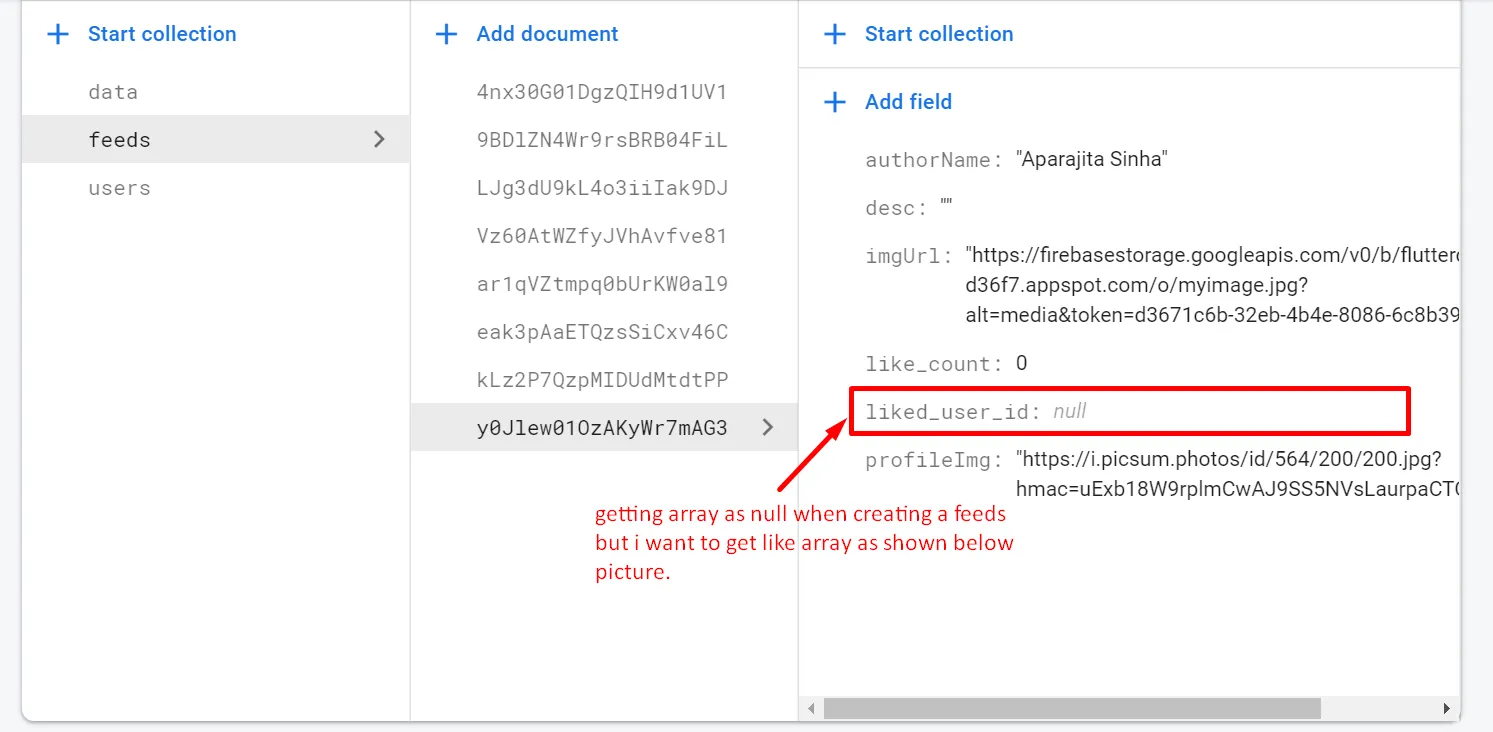Expand chevron on document y0Jlew01OzAKyWr7mAG3
1493x732 pixels.
click(x=767, y=428)
